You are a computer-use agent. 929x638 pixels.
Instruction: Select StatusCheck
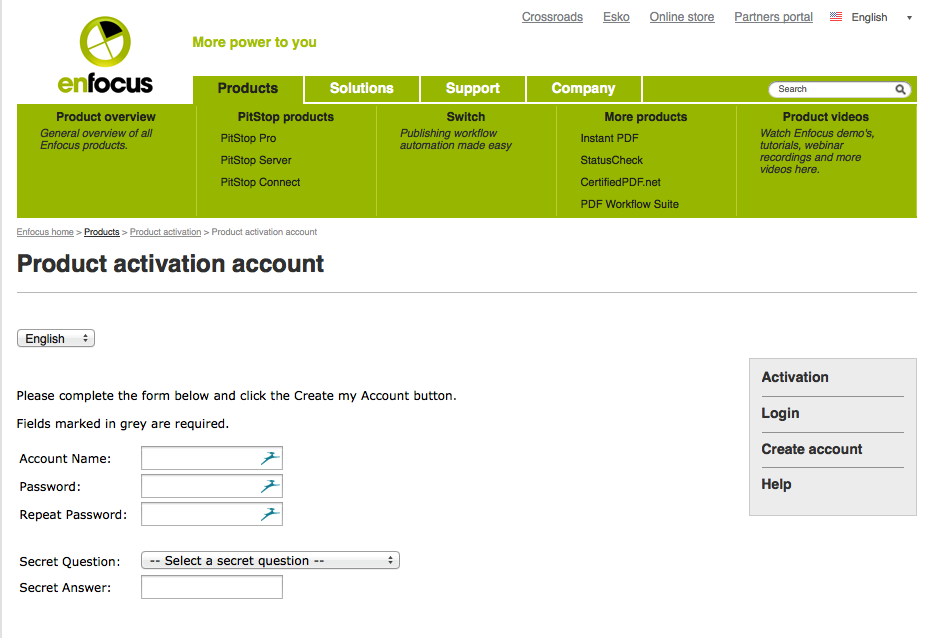coord(611,160)
